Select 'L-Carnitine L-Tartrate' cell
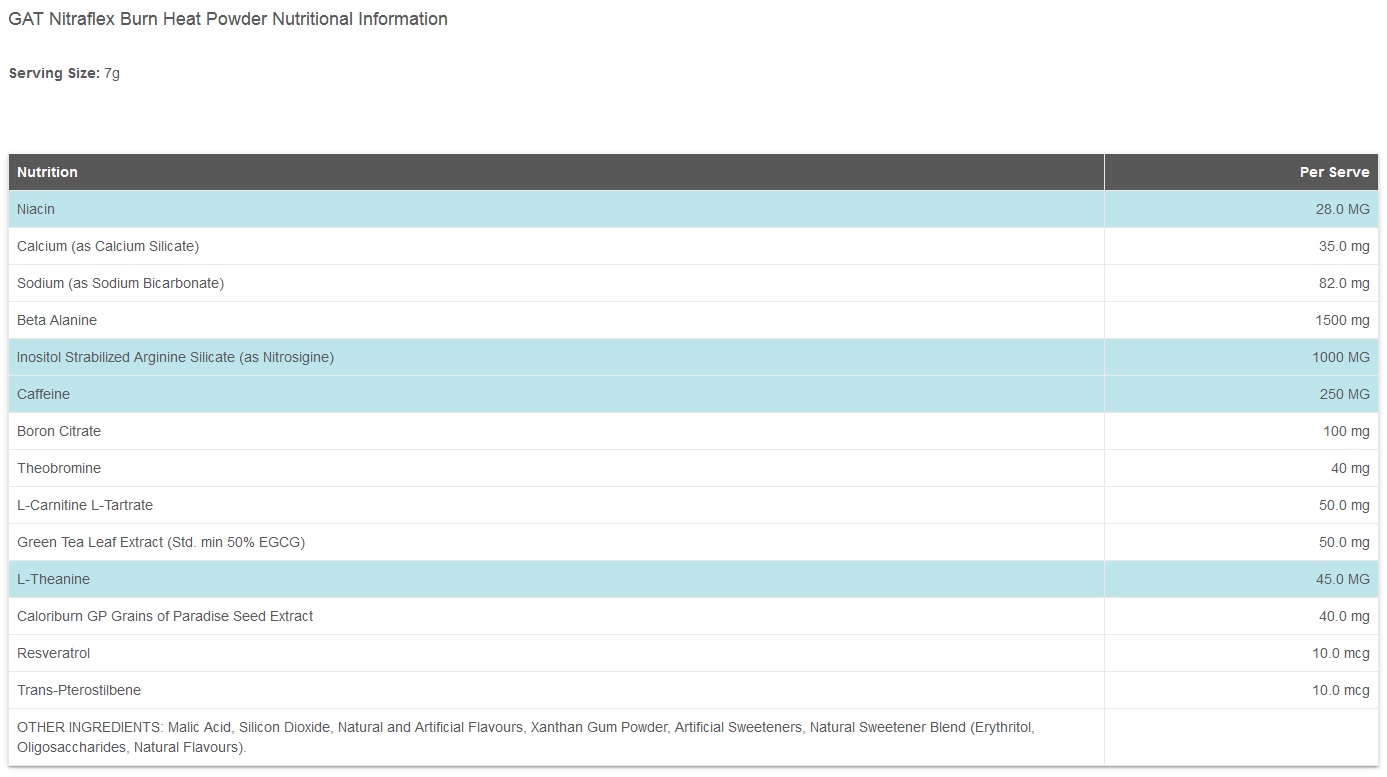This screenshot has width=1387, height=777. pyautogui.click(x=556, y=505)
